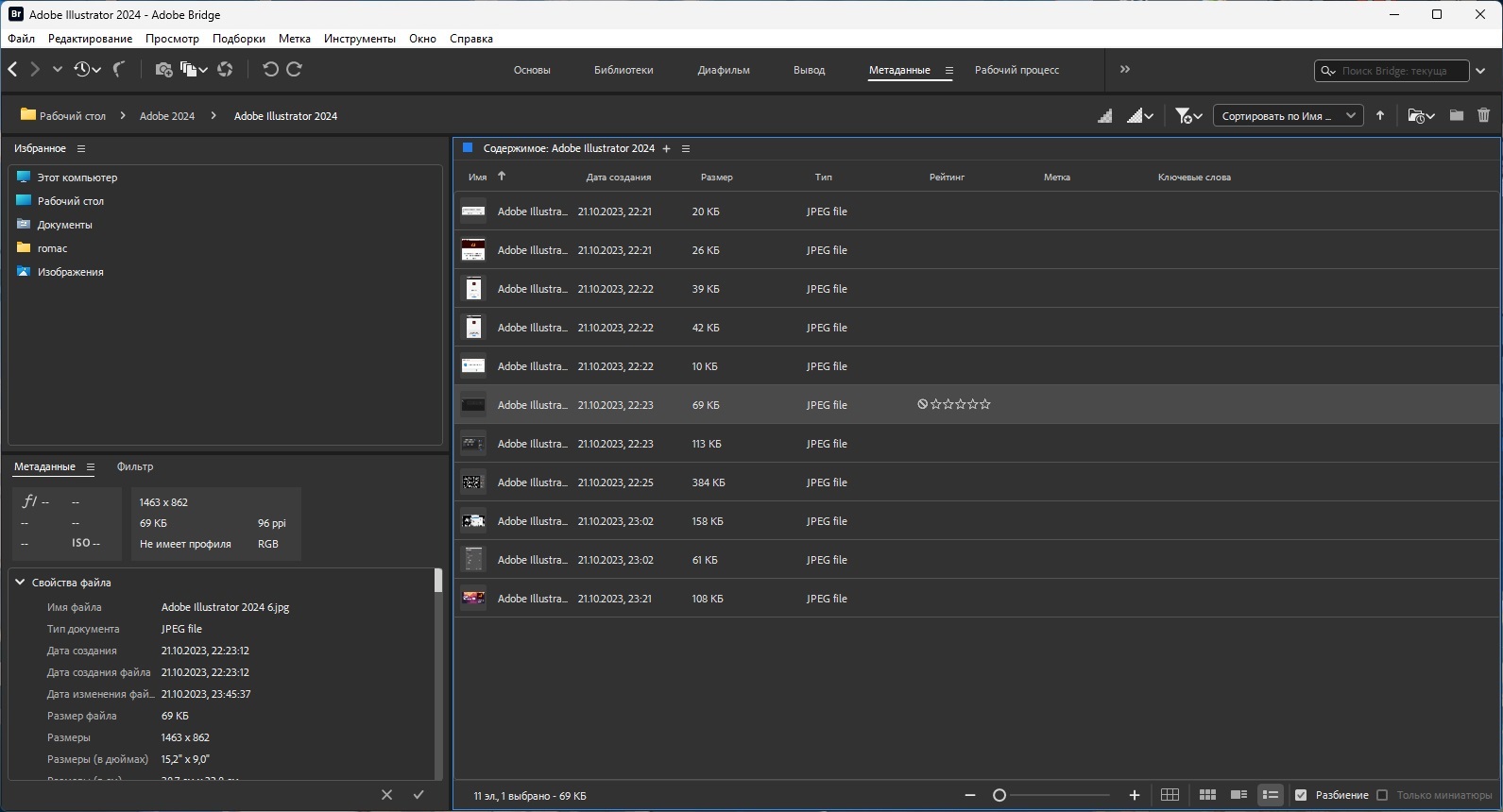The height and width of the screenshot is (812, 1503).
Task: Switch to thumbnails grid view
Action: click(x=1207, y=795)
